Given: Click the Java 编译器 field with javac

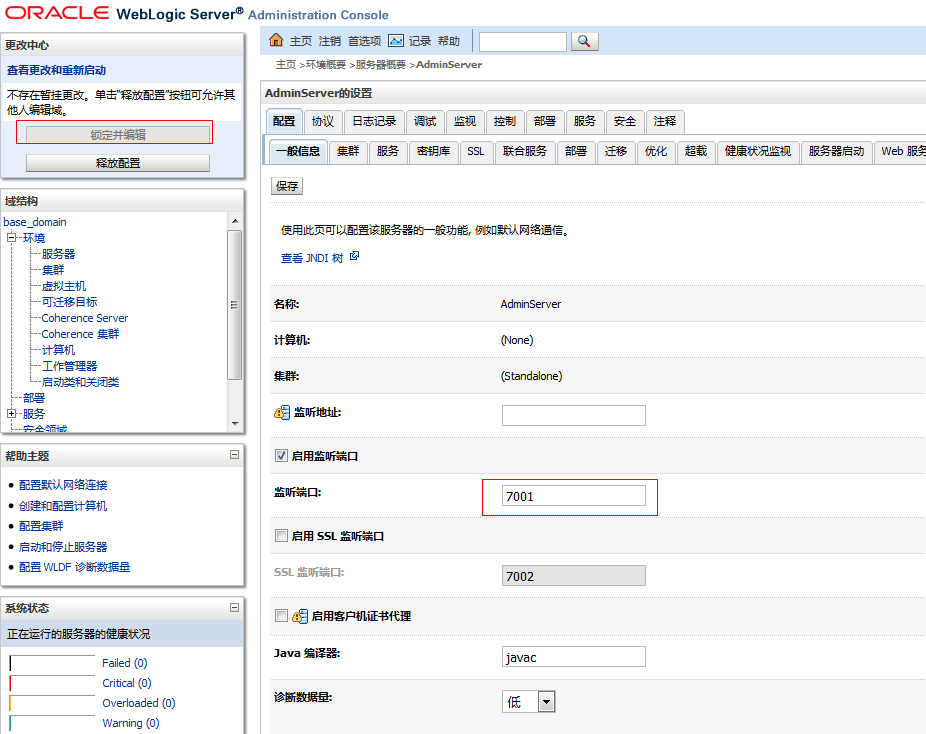Looking at the screenshot, I should click(x=573, y=657).
